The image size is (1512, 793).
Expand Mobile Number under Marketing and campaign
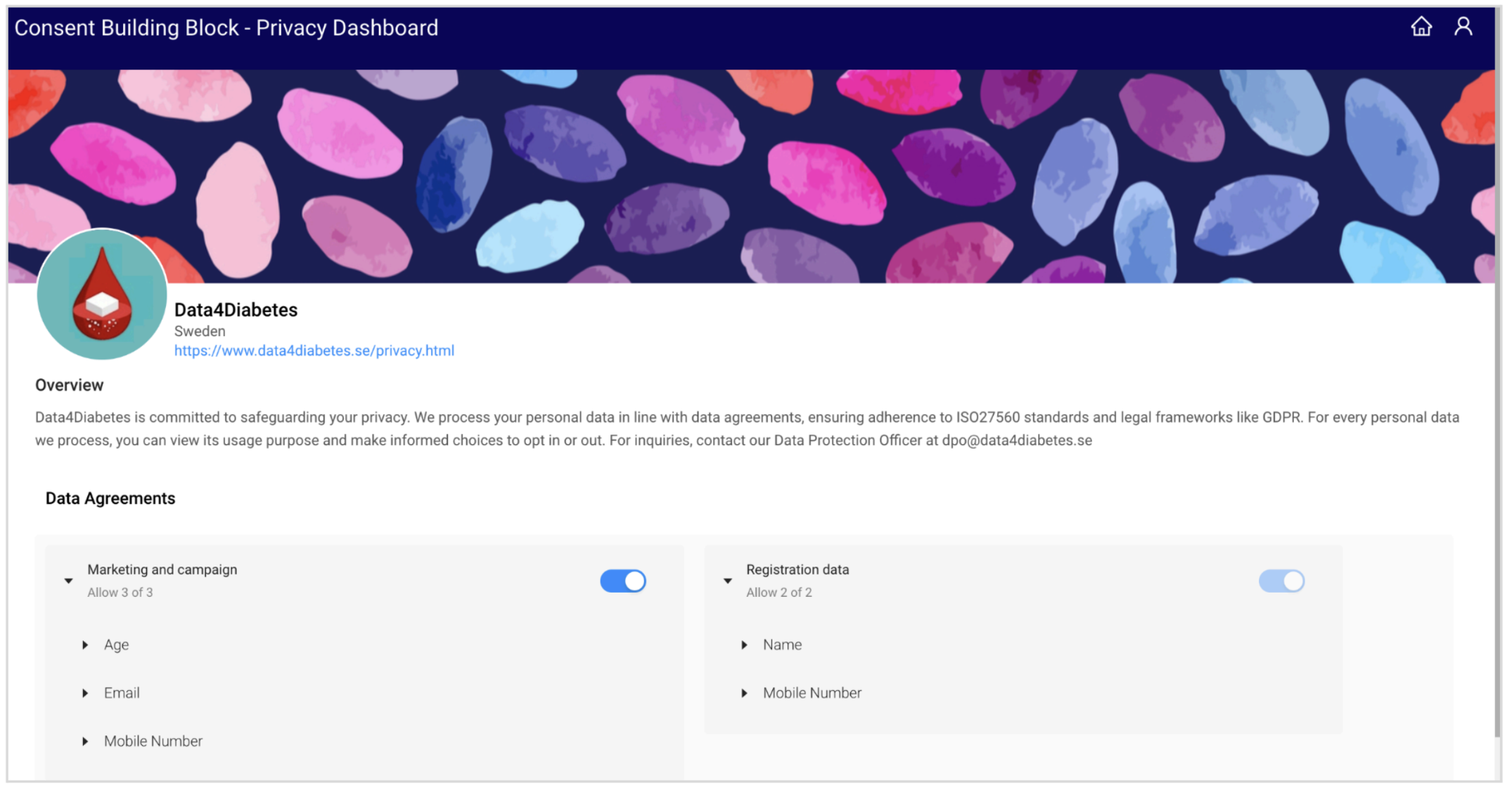click(85, 741)
